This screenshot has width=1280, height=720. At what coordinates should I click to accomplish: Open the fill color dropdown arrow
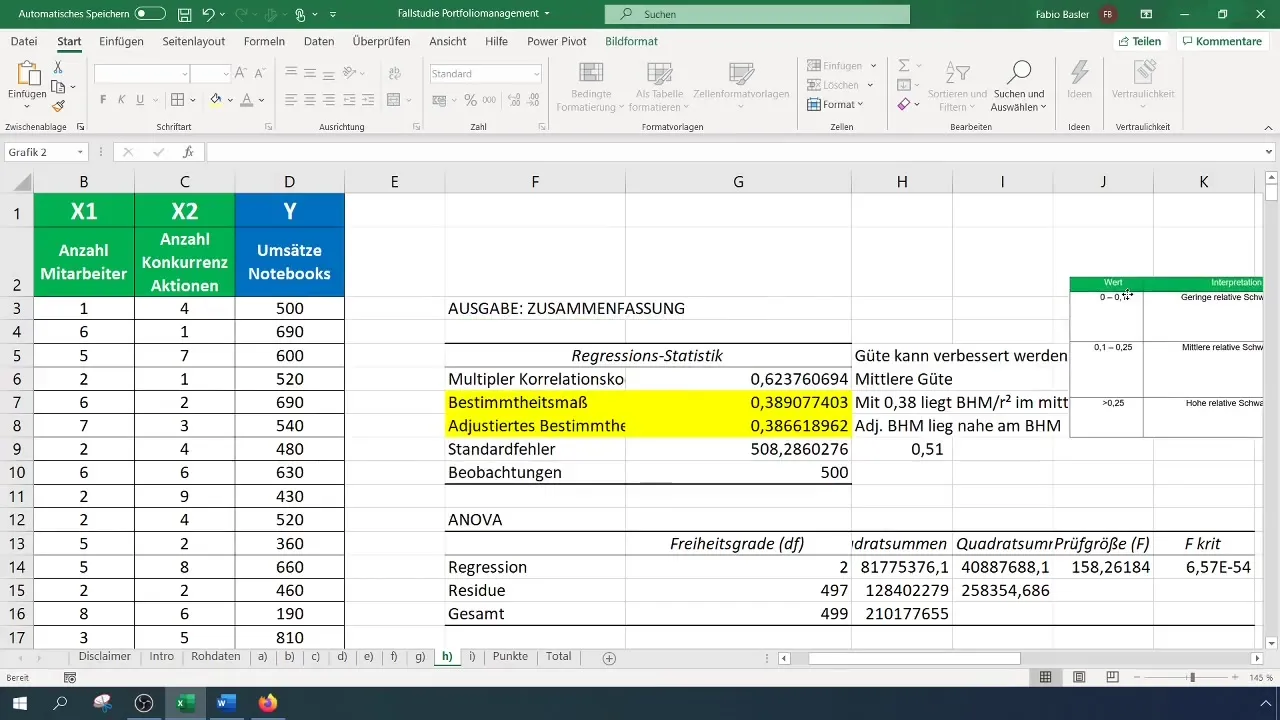tap(228, 100)
